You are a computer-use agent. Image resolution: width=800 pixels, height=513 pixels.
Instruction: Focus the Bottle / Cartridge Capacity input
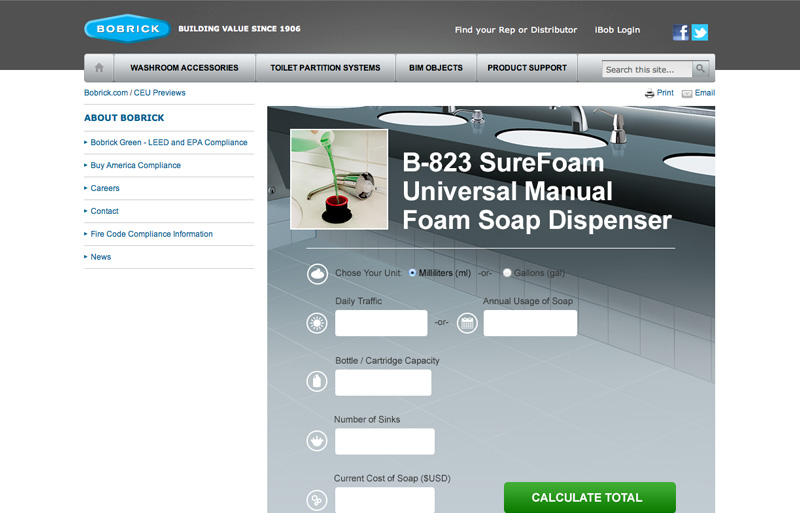coord(383,382)
